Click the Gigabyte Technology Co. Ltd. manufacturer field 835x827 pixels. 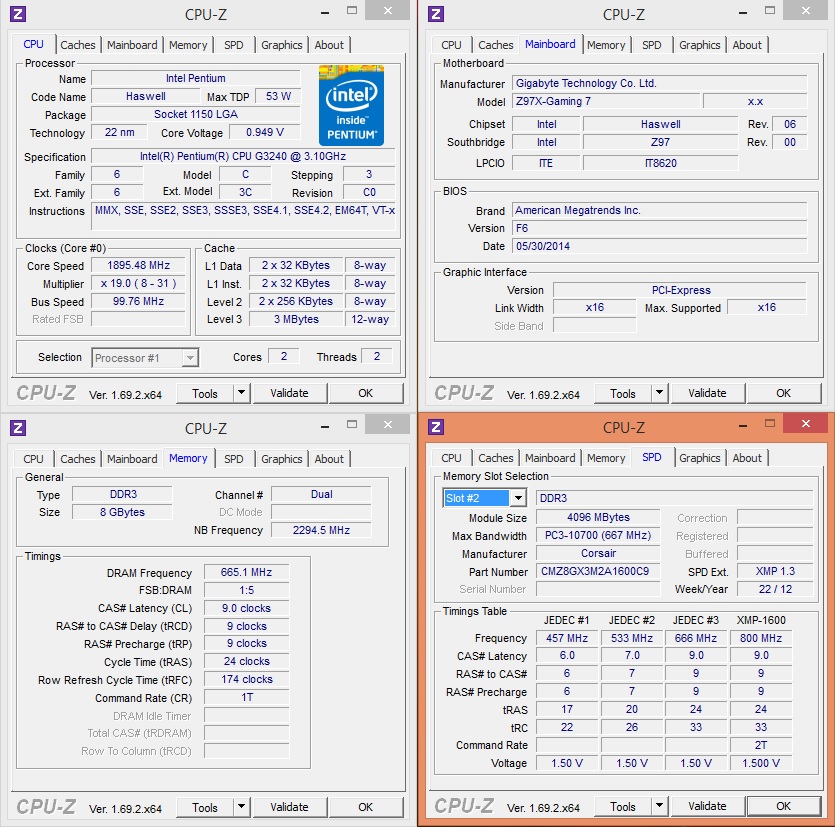point(660,83)
